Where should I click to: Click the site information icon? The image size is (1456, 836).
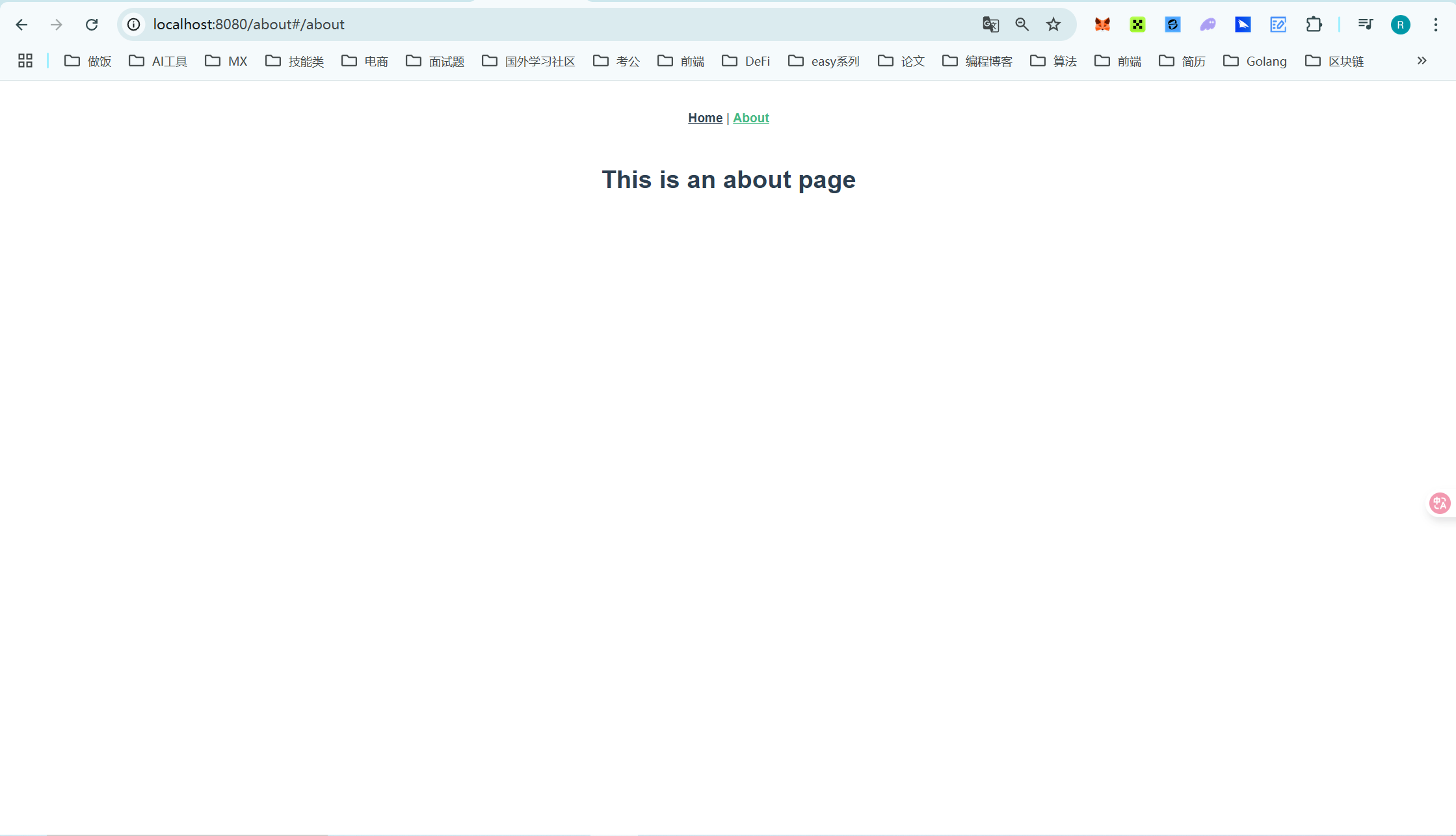134,25
